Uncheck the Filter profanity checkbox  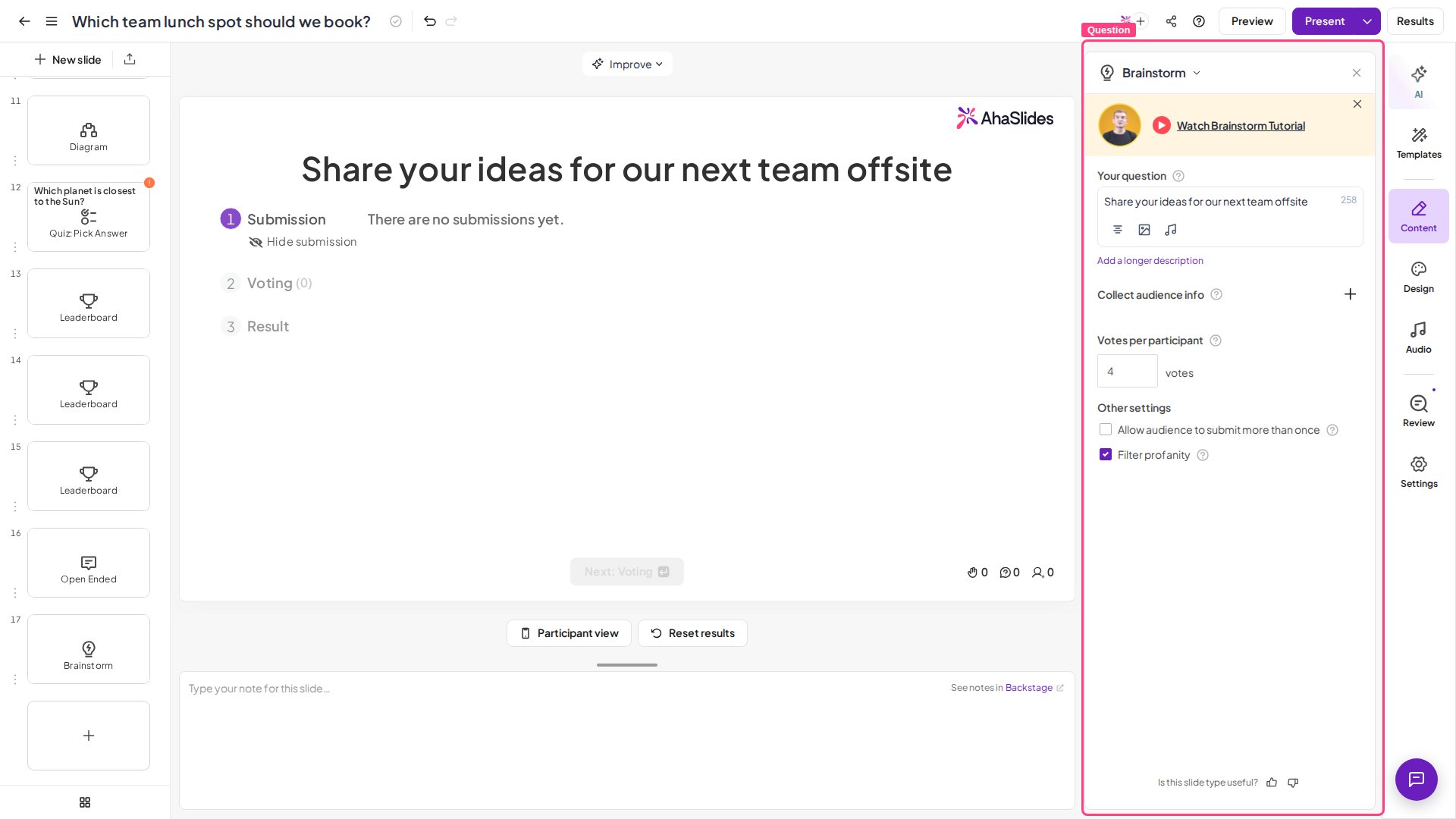(1106, 455)
